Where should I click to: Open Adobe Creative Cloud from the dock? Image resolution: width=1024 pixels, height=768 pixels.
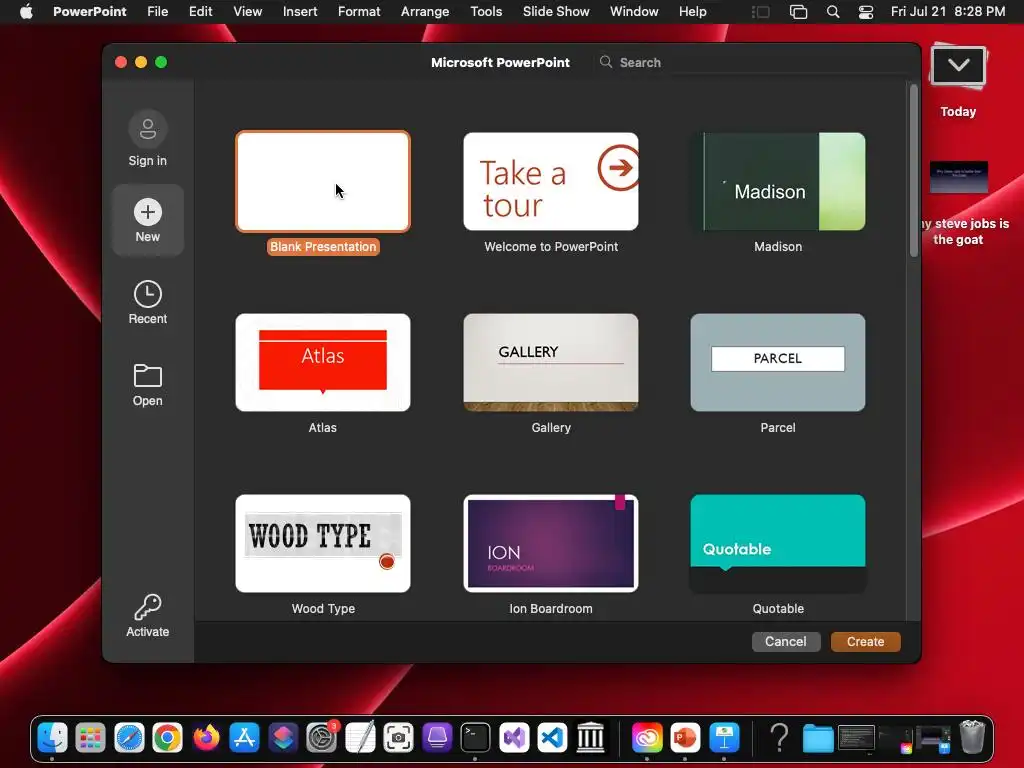(x=647, y=738)
